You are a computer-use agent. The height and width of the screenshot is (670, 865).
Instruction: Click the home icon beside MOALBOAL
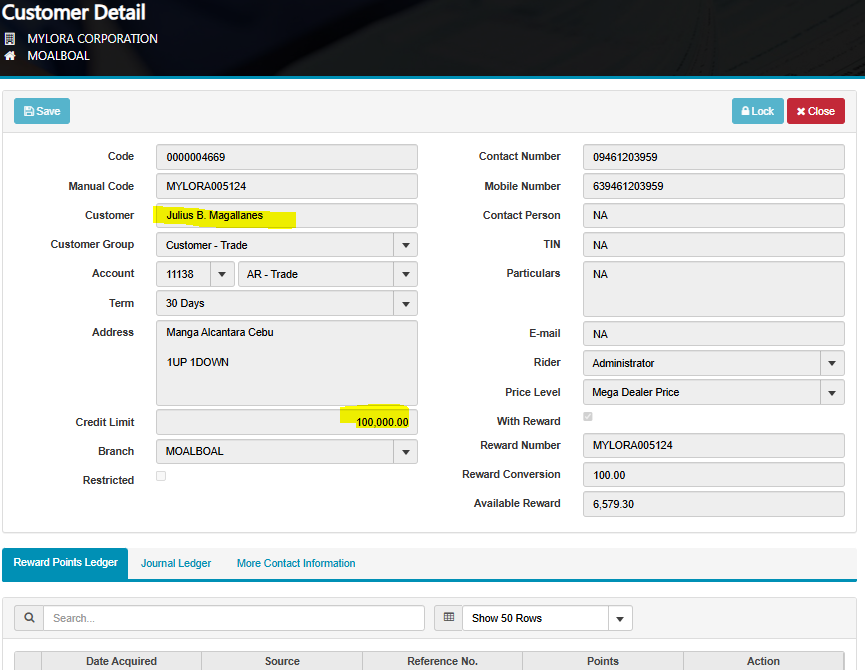click(x=10, y=56)
